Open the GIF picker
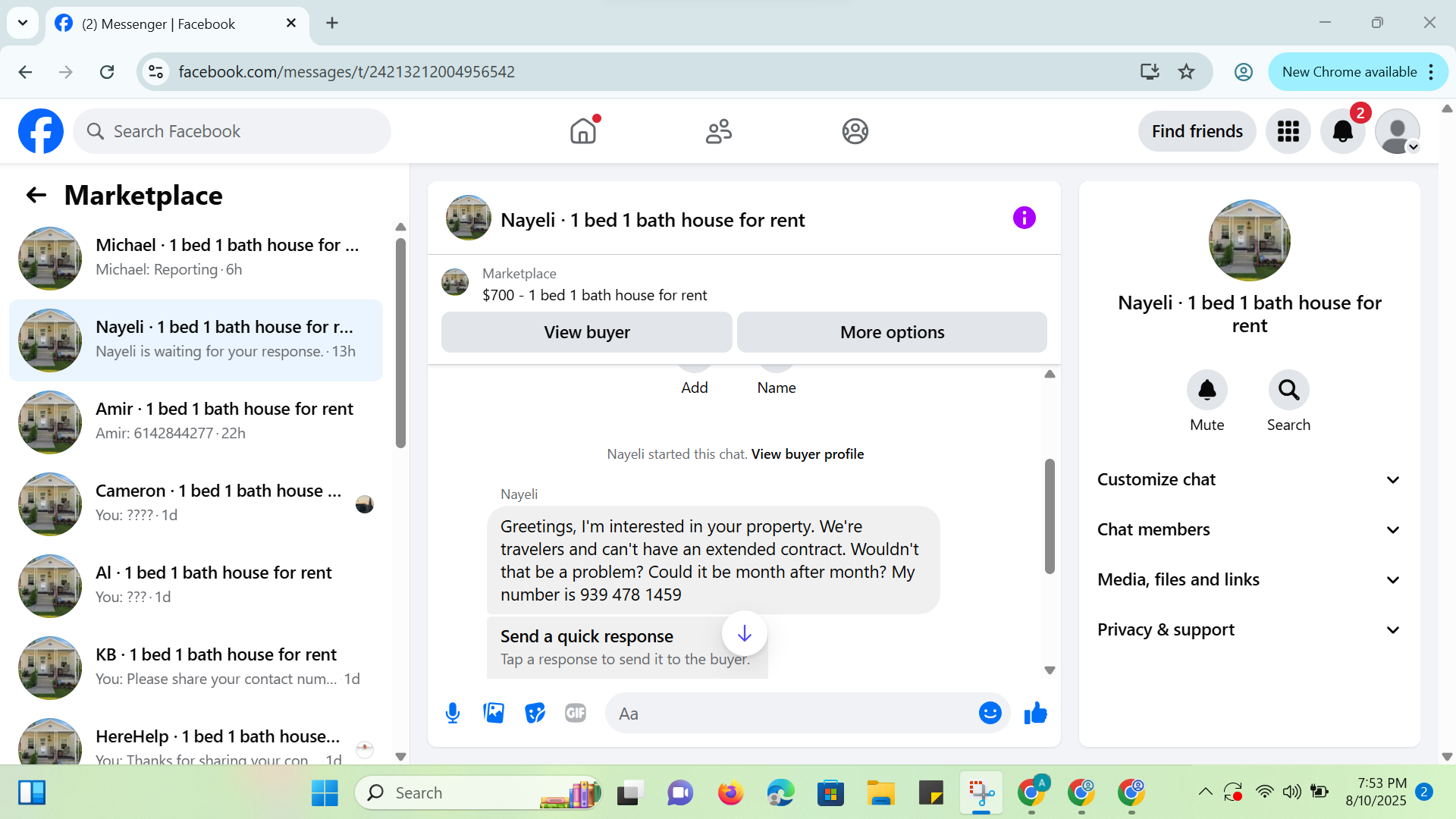Viewport: 1456px width, 819px height. 576,713
